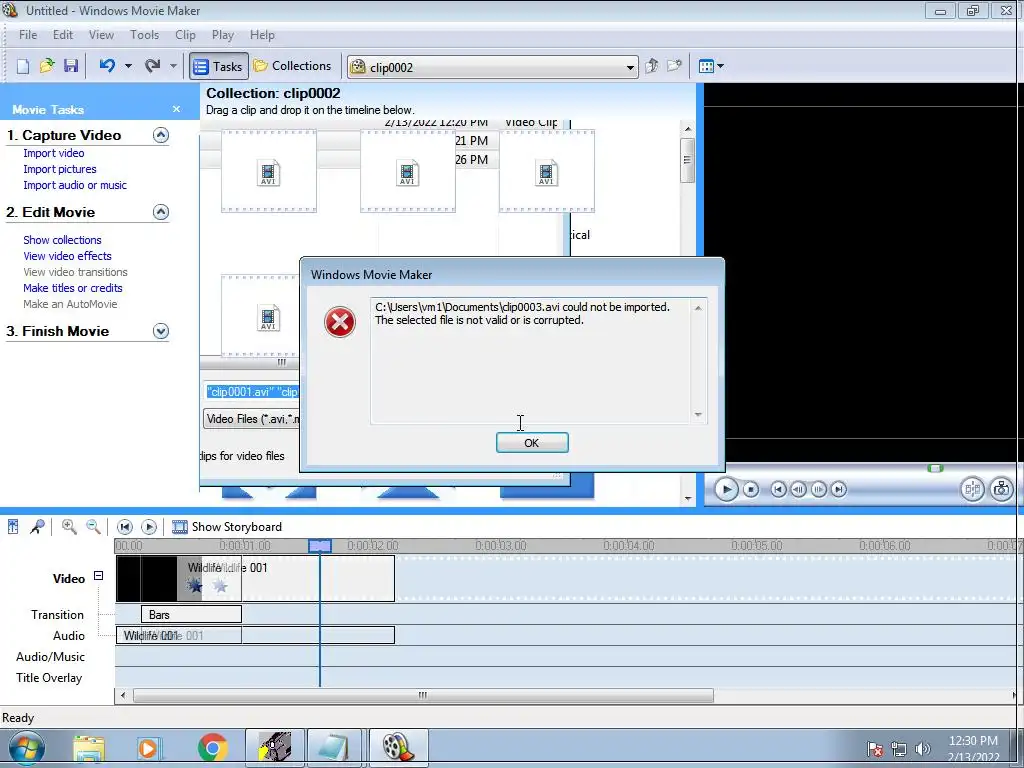This screenshot has width=1024, height=768.
Task: Select the Bars transition on timeline
Action: [191, 615]
